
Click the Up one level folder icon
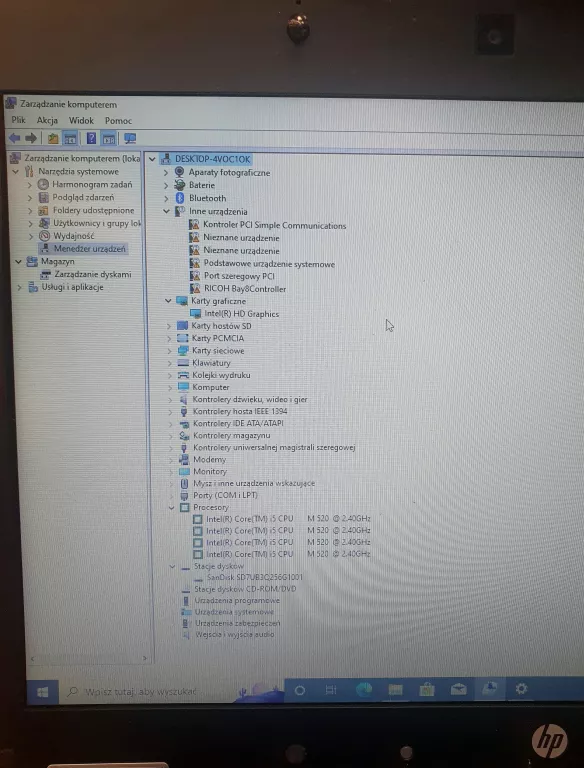click(x=53, y=139)
